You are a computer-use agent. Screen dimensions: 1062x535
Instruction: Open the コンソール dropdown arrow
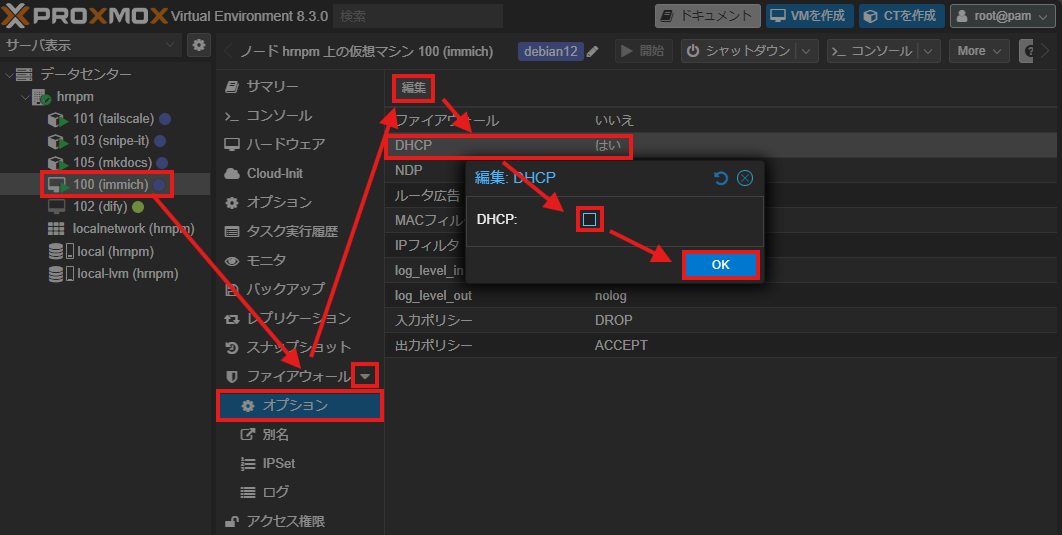click(929, 51)
